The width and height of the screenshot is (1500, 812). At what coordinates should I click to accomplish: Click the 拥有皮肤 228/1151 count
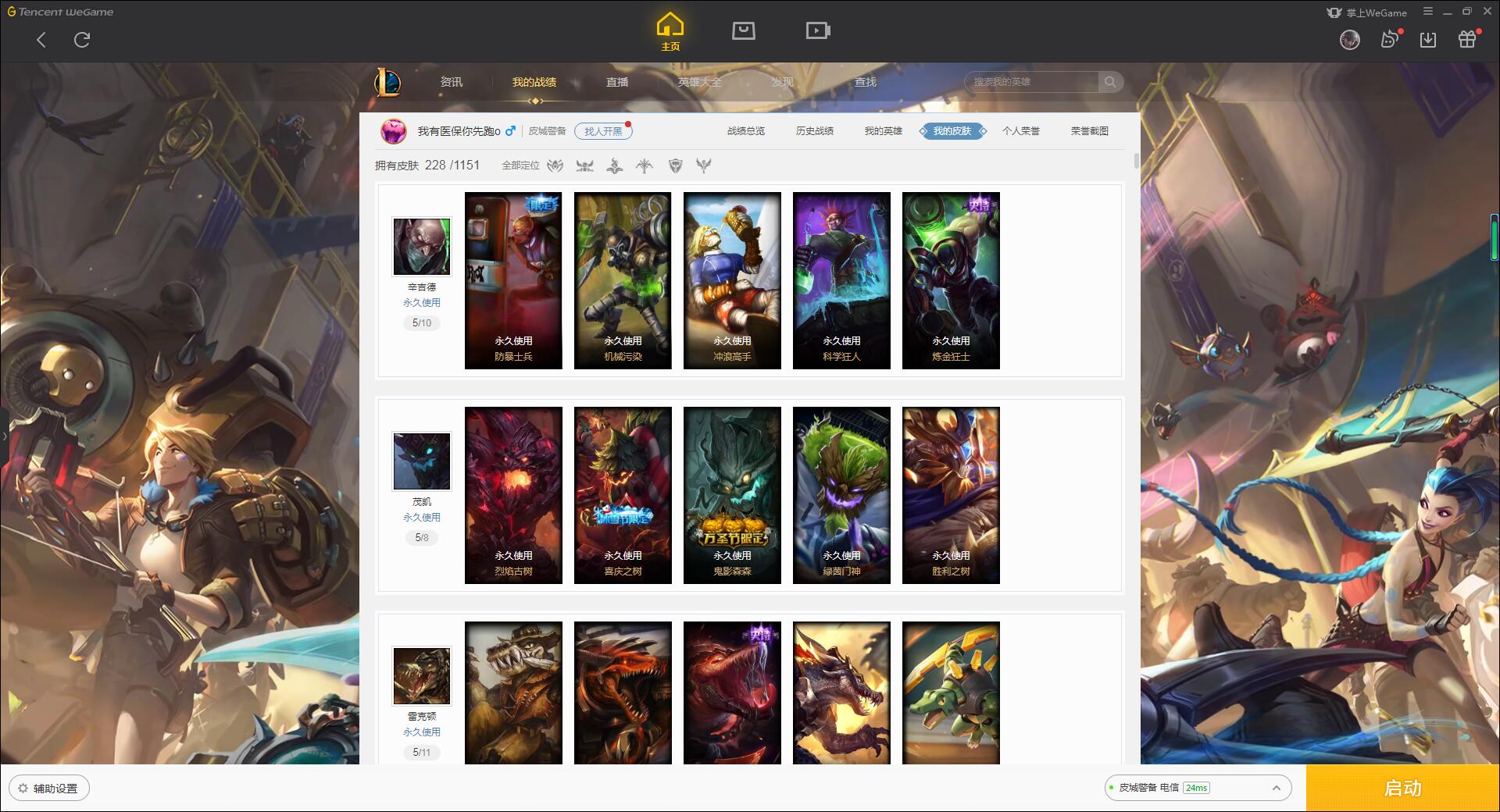click(x=427, y=166)
